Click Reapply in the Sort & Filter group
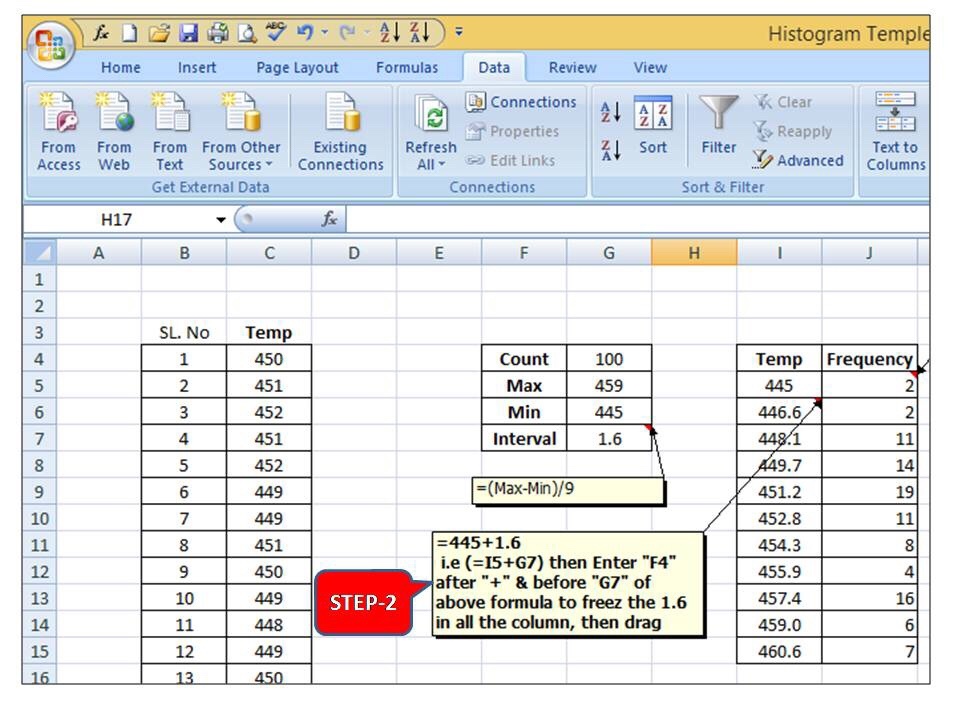This screenshot has width=960, height=720. coord(793,131)
